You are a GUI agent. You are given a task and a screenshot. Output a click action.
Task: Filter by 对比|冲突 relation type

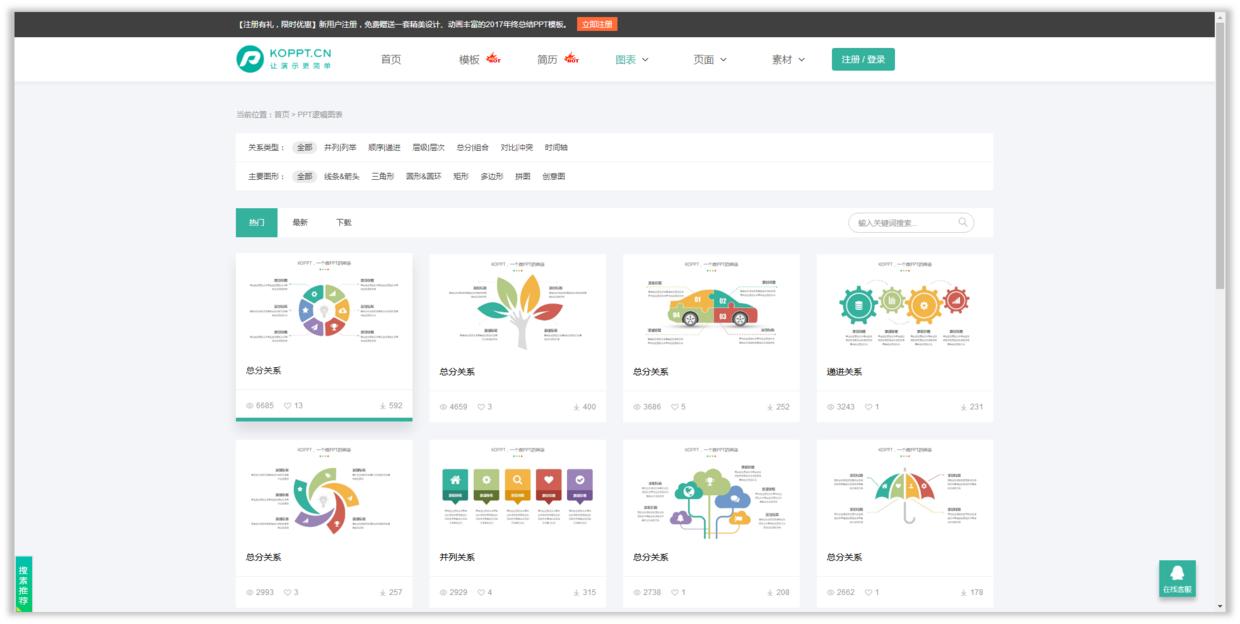(517, 147)
